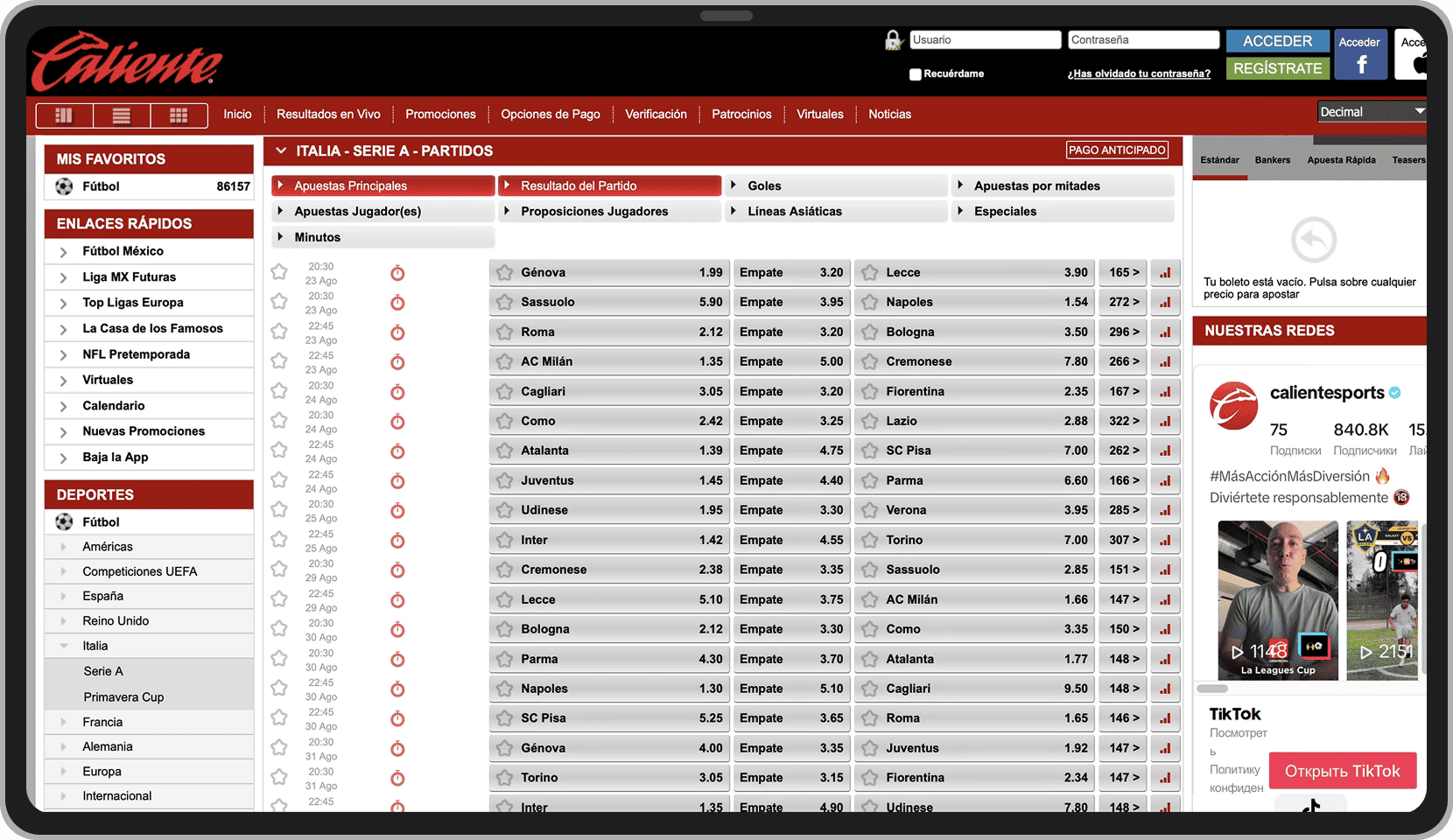
Task: Click the Usuario input field
Action: 986,40
